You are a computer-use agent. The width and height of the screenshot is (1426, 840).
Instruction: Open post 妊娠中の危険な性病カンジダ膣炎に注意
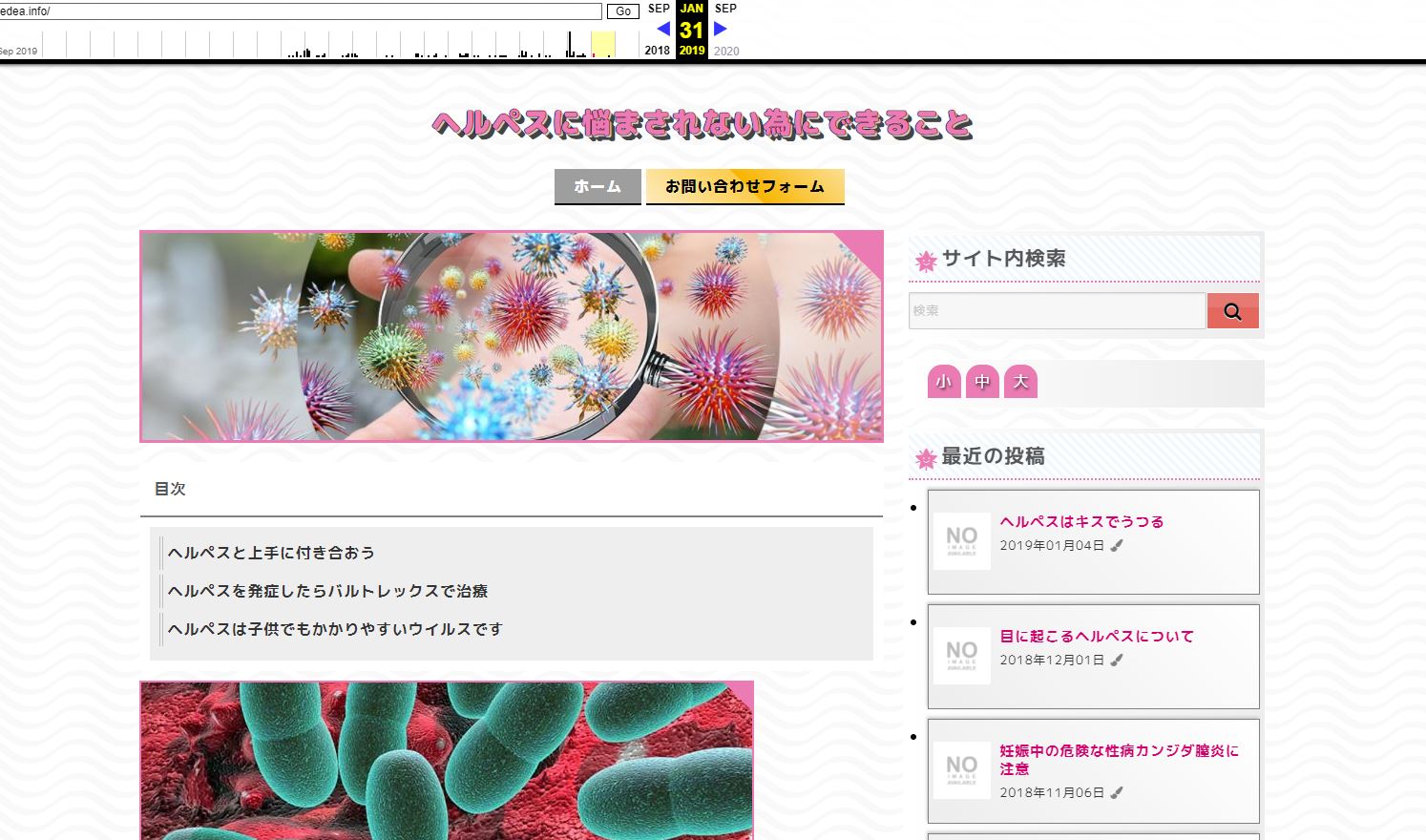pyautogui.click(x=1119, y=759)
